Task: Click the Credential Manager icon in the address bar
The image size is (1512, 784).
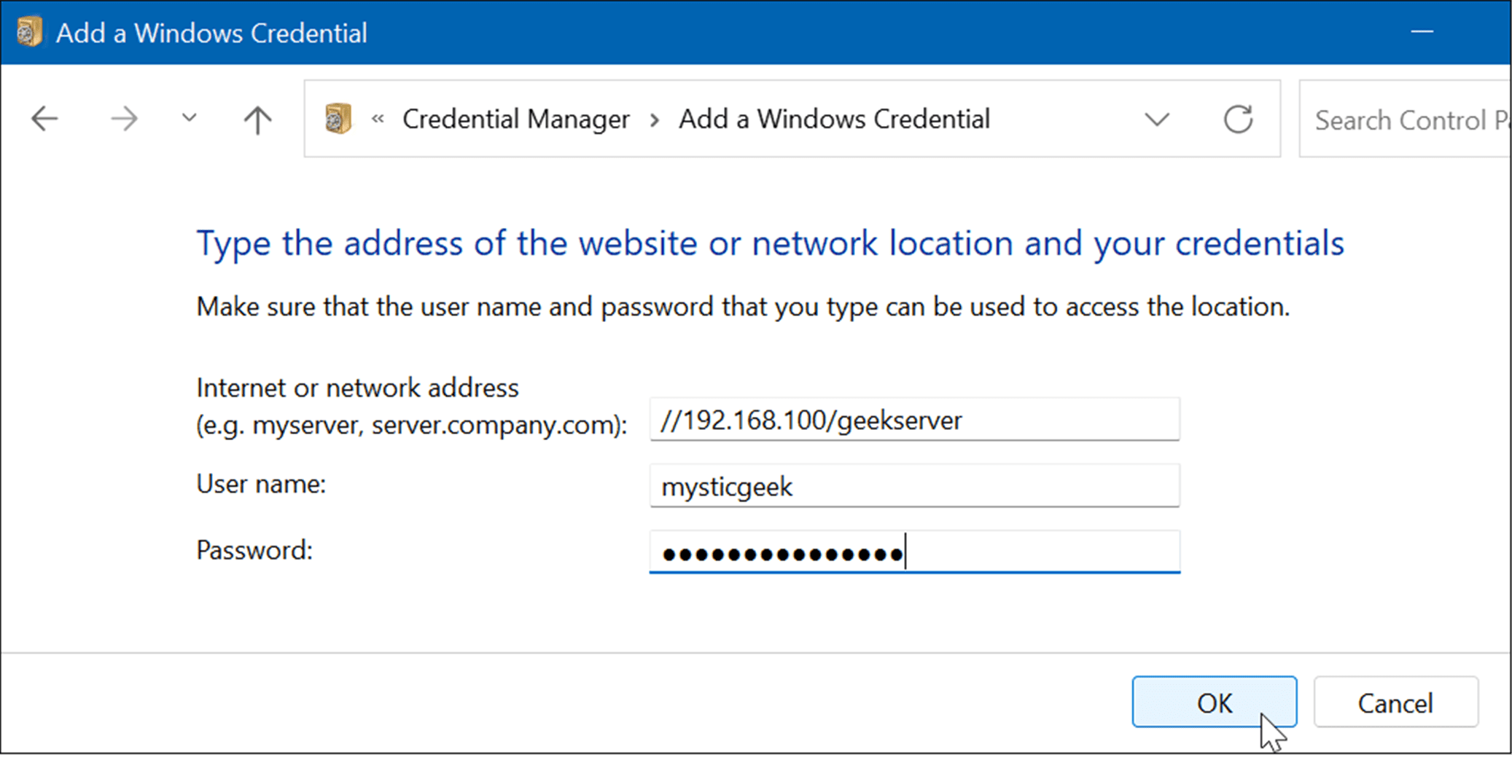Action: tap(337, 118)
